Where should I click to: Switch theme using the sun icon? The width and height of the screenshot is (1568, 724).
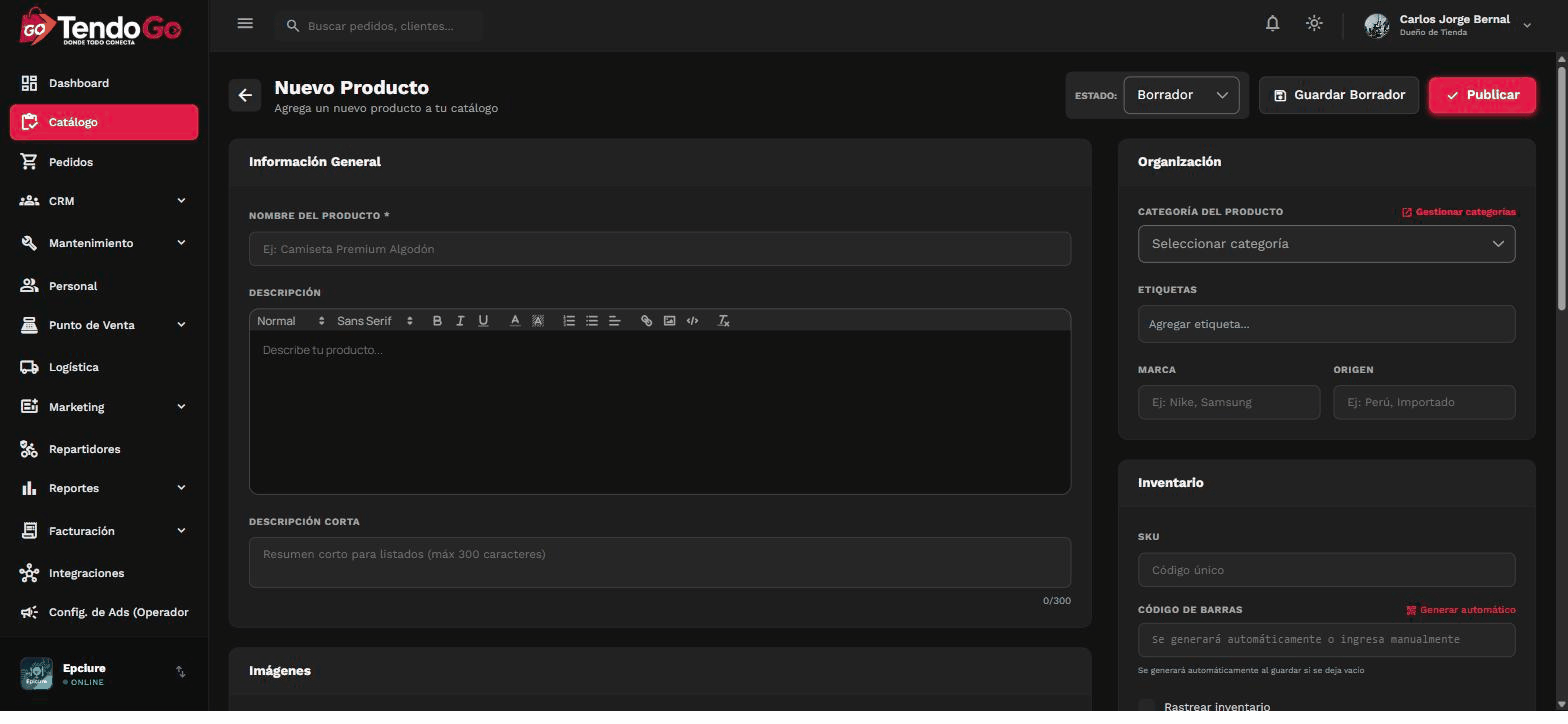click(1314, 24)
